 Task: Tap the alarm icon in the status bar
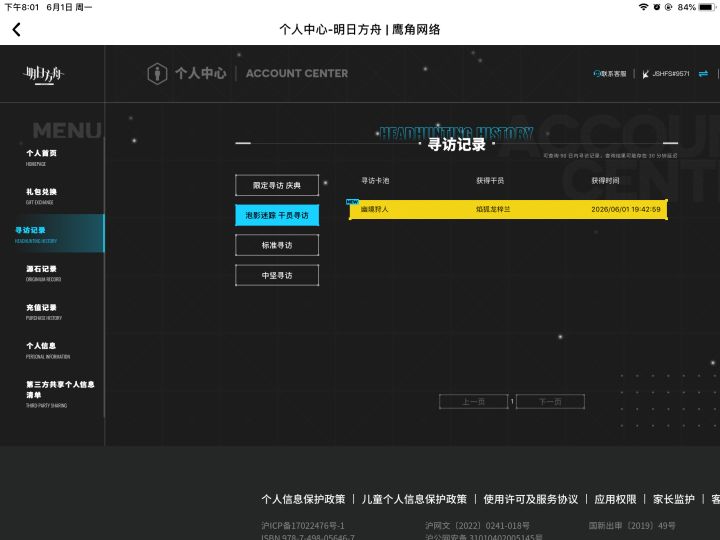click(657, 7)
